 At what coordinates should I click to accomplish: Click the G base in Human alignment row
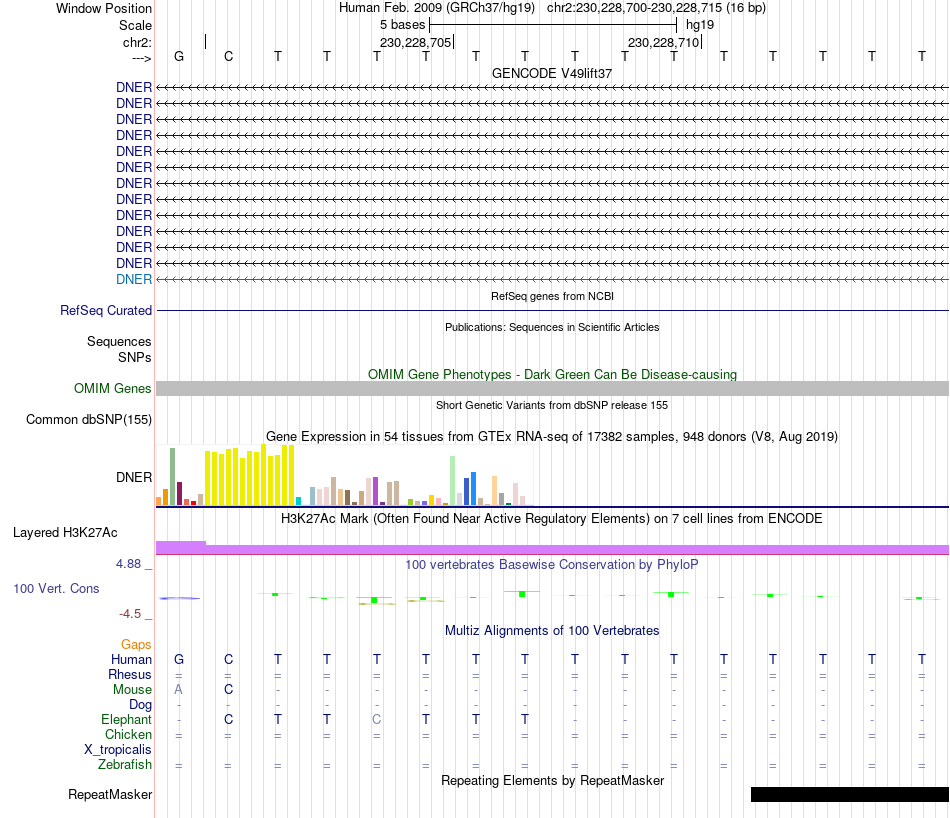click(179, 659)
